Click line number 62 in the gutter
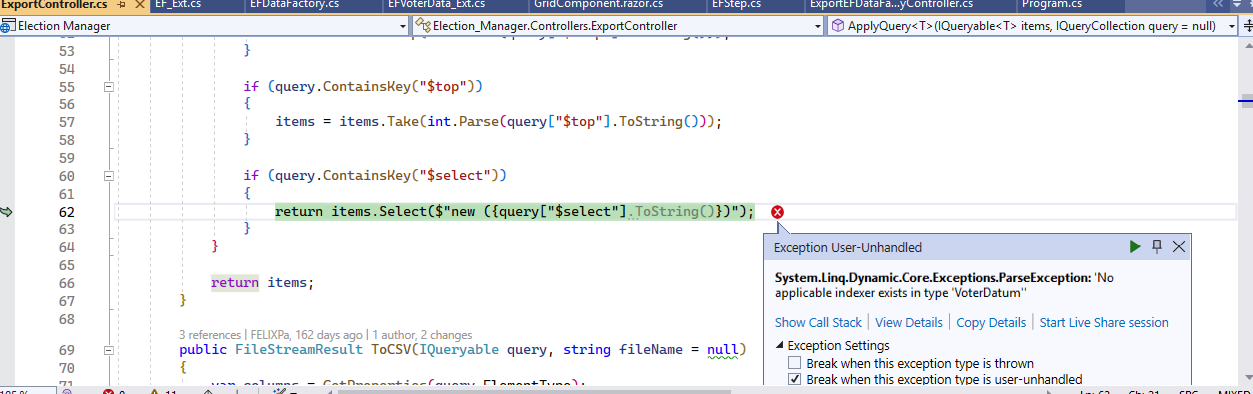 pos(66,212)
